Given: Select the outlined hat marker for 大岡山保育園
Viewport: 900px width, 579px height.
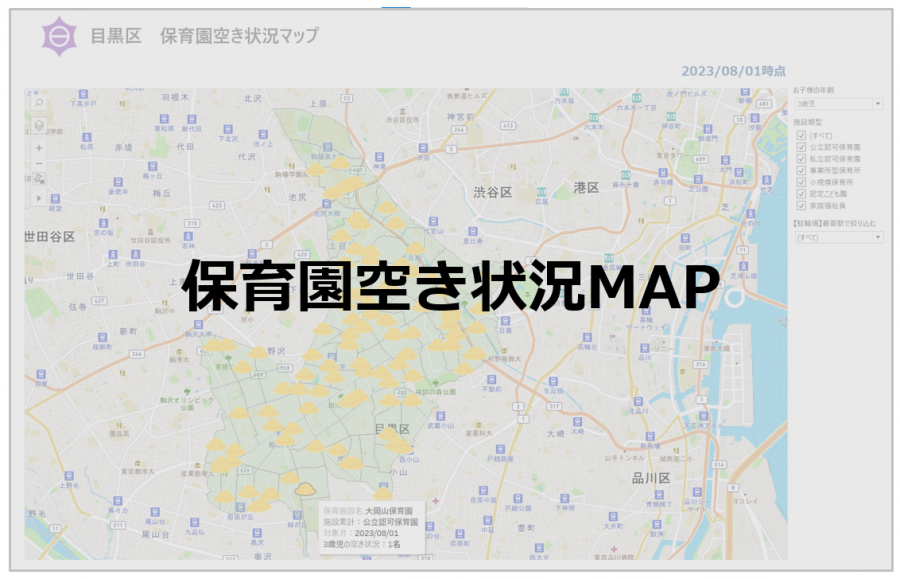Looking at the screenshot, I should 305,489.
